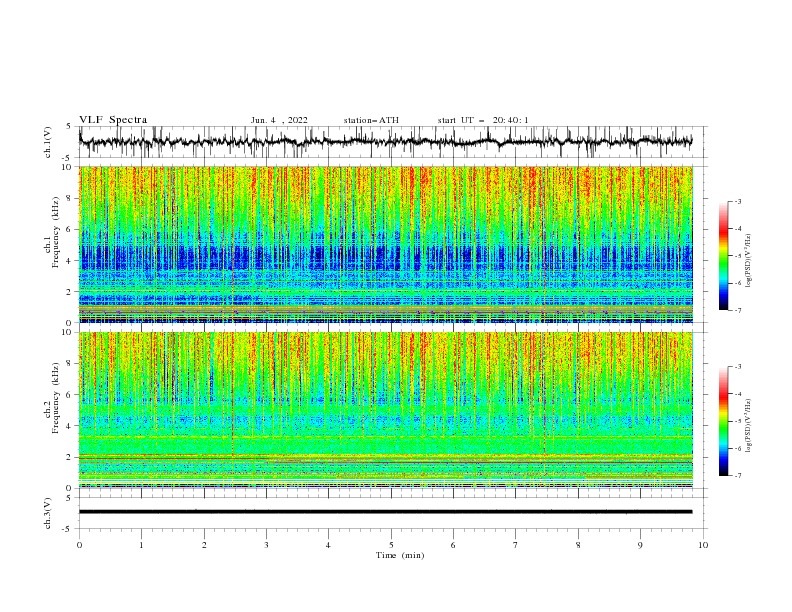This screenshot has height=612, width=792.
Task: Click the lower 'log(PSD)(V²/Hz)' label
Action: pyautogui.click(x=749, y=426)
